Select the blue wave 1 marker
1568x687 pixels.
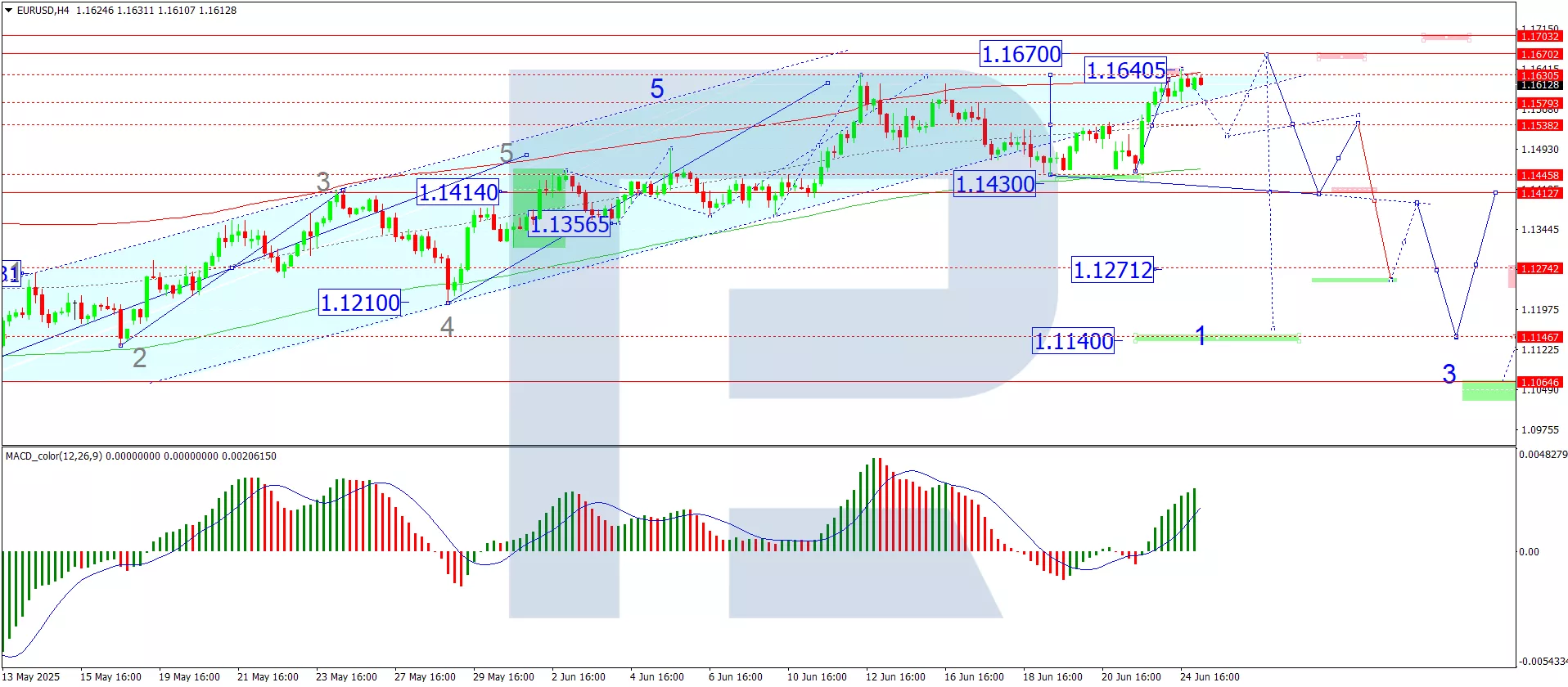pyautogui.click(x=1200, y=335)
